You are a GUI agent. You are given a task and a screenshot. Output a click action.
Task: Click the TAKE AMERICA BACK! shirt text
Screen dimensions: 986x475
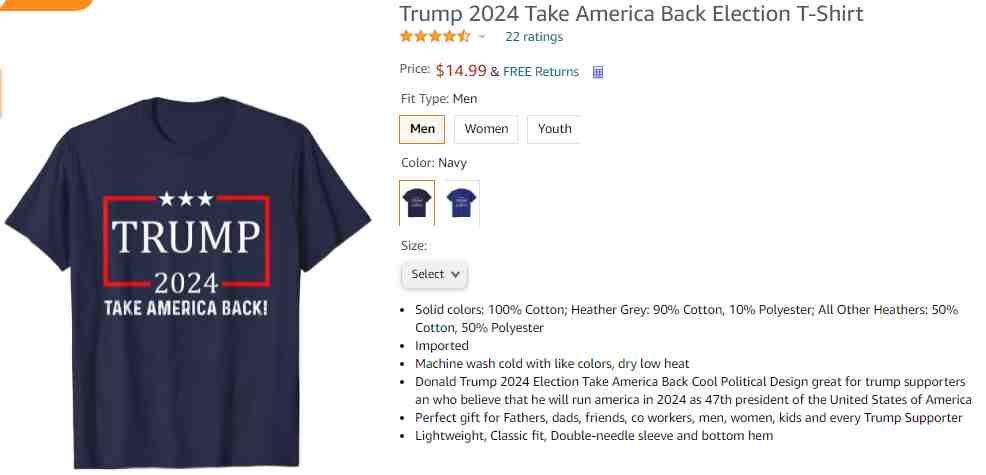[x=186, y=309]
